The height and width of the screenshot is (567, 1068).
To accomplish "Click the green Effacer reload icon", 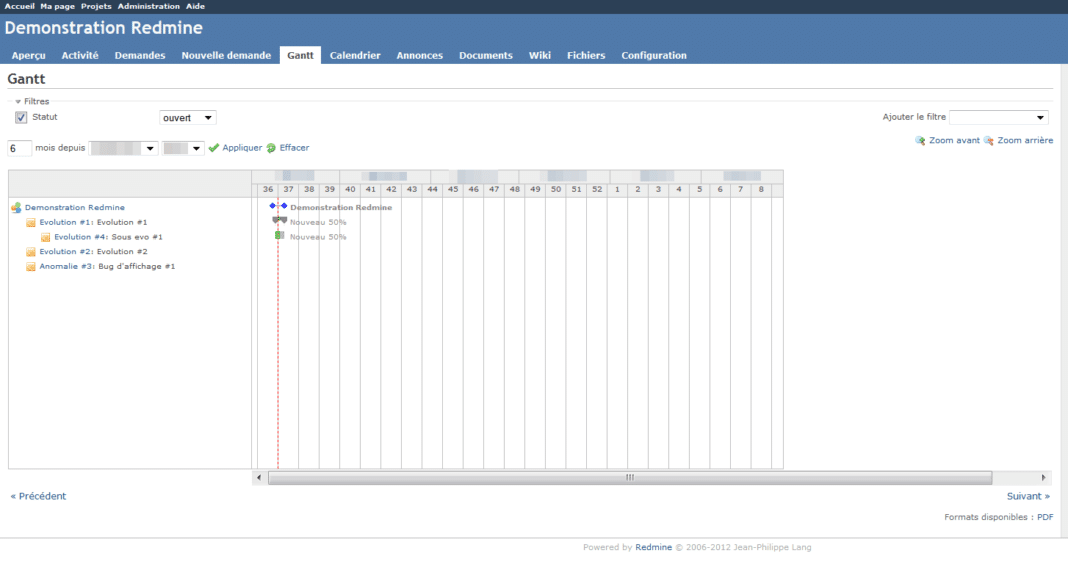I will (x=271, y=148).
